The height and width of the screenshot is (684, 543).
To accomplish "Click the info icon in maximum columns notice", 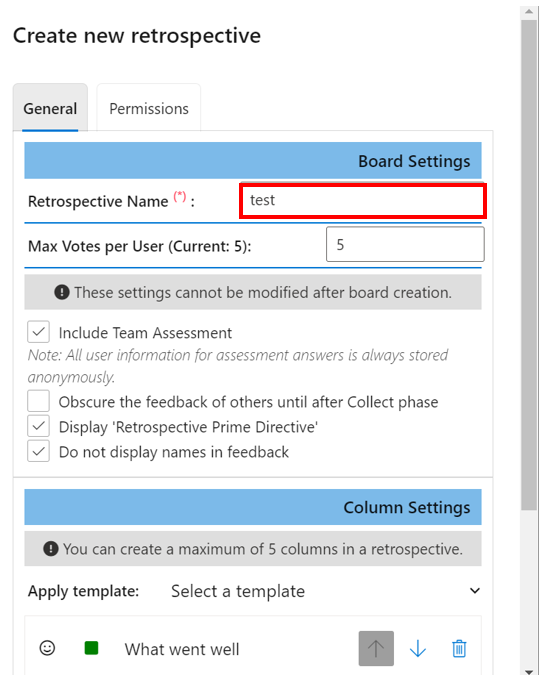I will click(x=51, y=548).
